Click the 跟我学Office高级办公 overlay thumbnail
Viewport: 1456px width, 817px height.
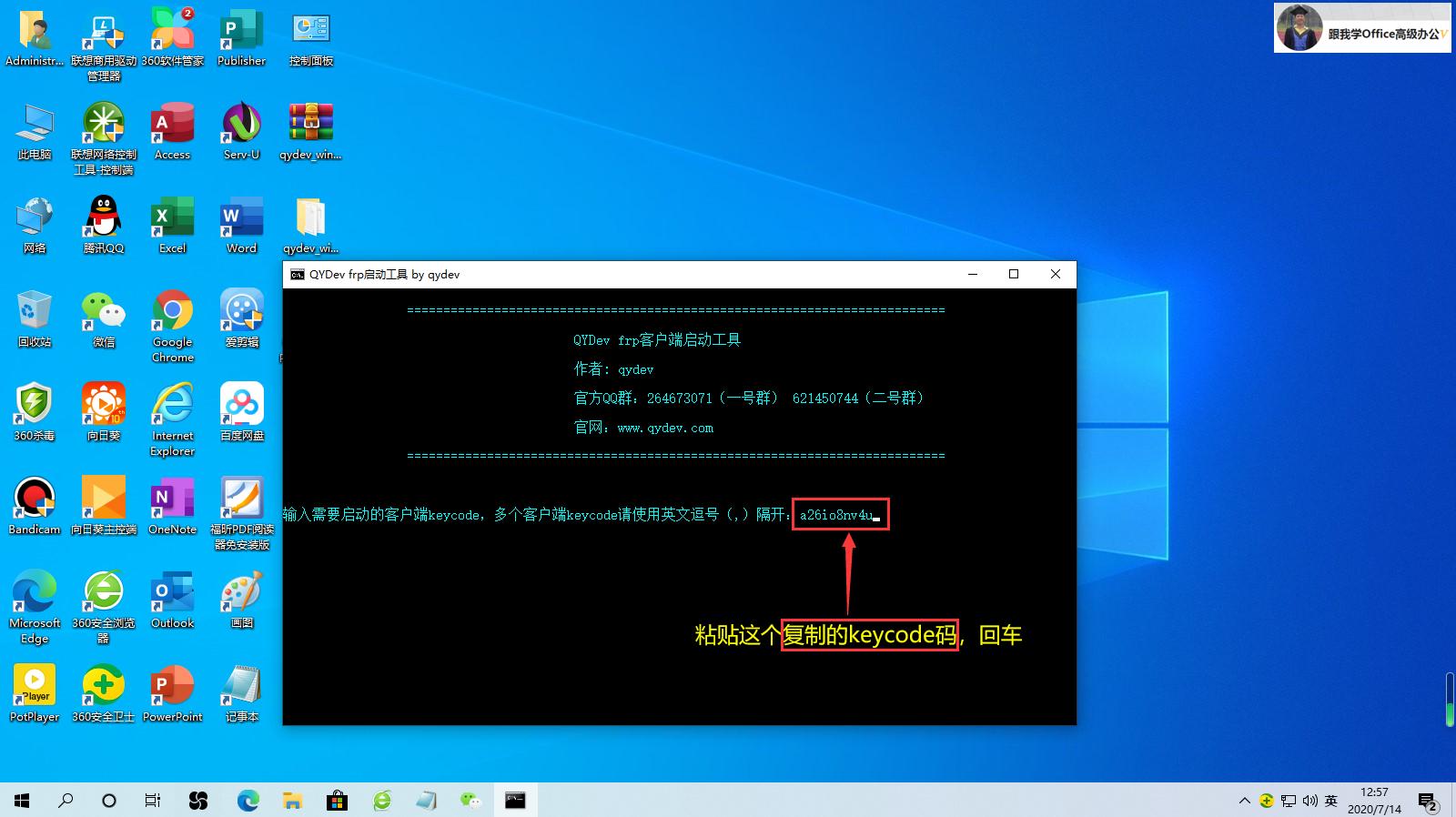point(1362,27)
